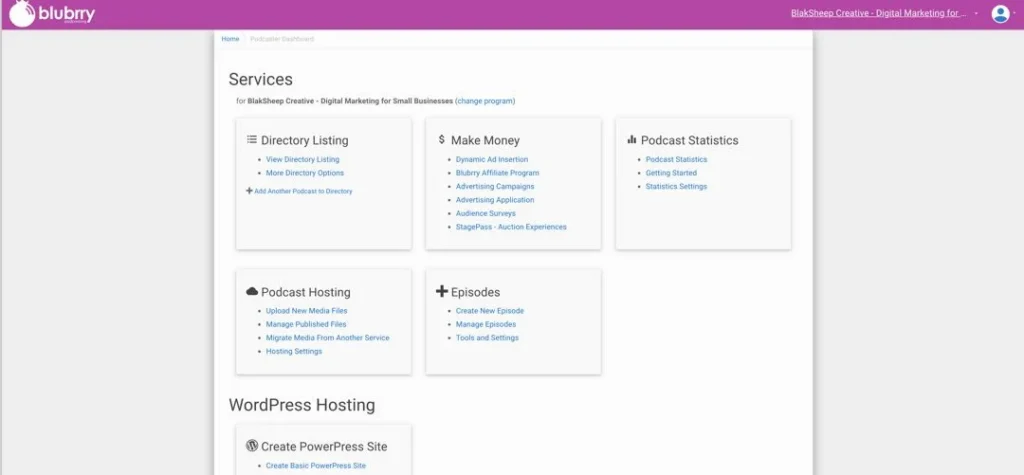Click Upload New Media Files
Image resolution: width=1024 pixels, height=475 pixels.
306,311
